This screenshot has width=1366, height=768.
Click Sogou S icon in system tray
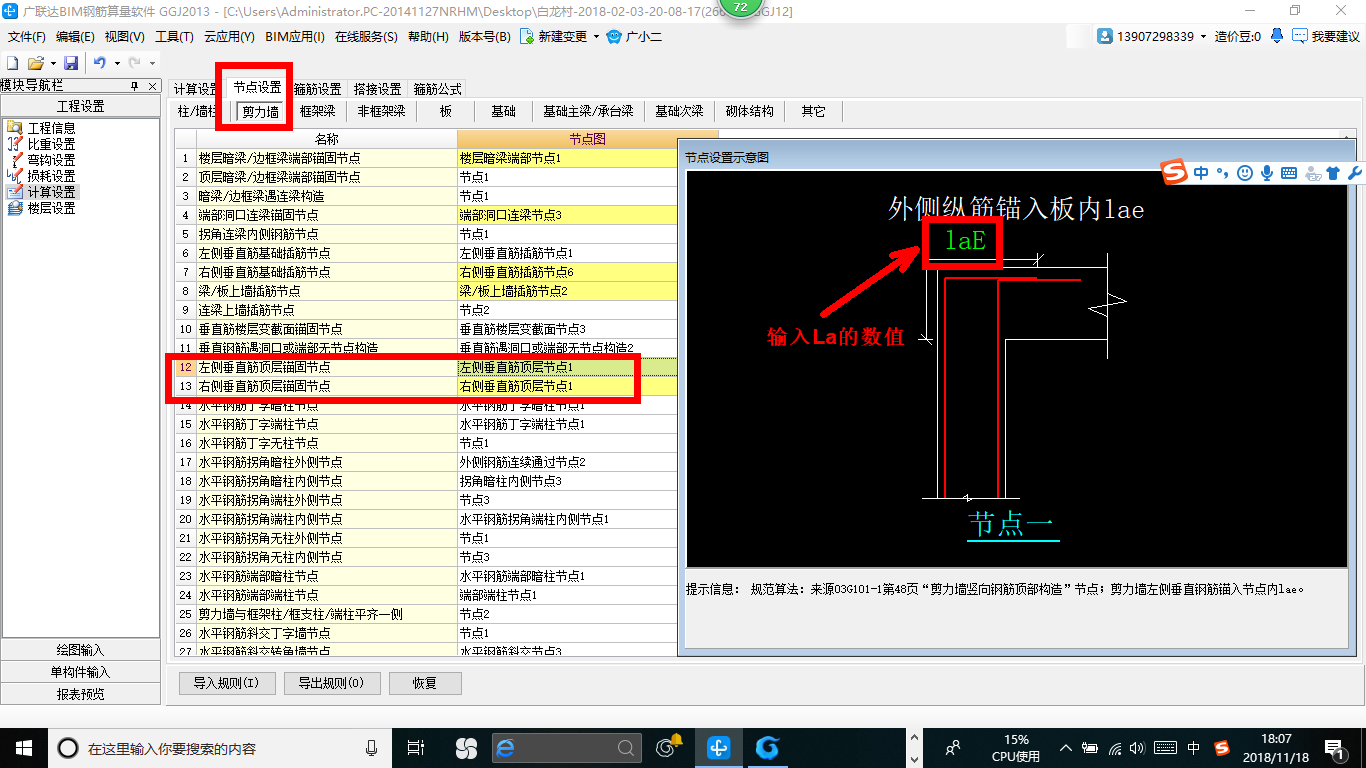coord(1222,747)
